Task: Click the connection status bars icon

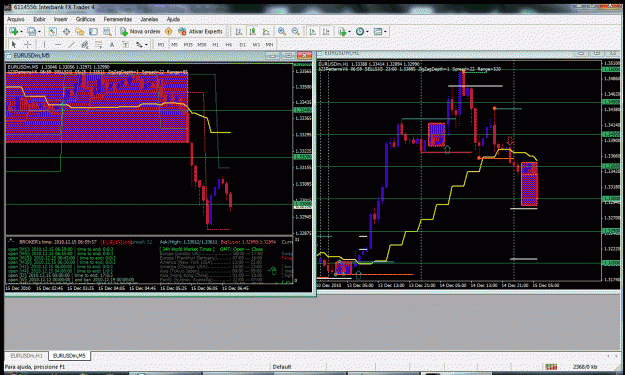Action: pos(551,367)
